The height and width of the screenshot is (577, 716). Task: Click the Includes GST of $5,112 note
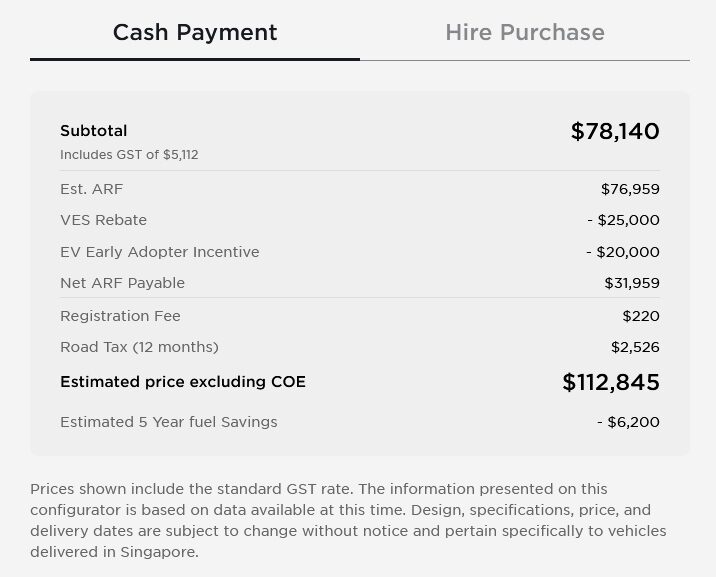coord(129,155)
